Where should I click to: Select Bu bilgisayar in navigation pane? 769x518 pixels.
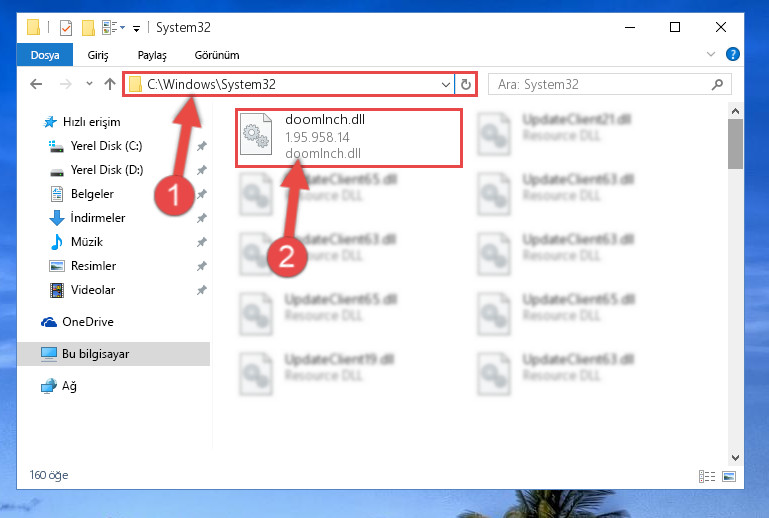click(x=113, y=354)
